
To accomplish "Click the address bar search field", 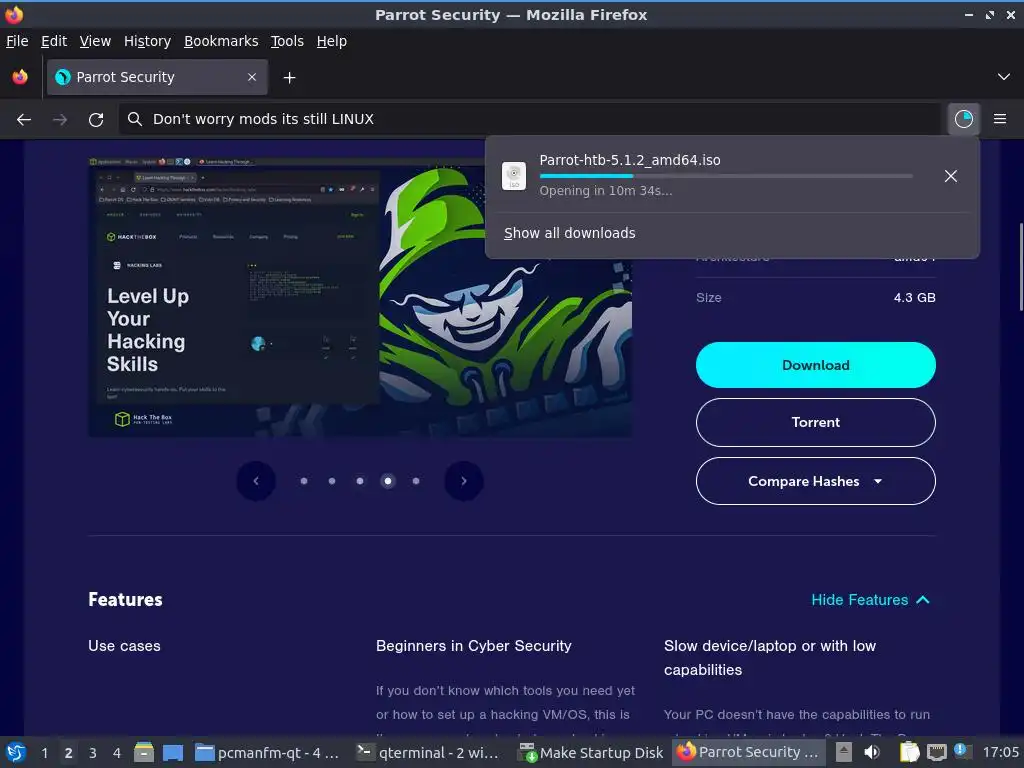I will pyautogui.click(x=529, y=120).
